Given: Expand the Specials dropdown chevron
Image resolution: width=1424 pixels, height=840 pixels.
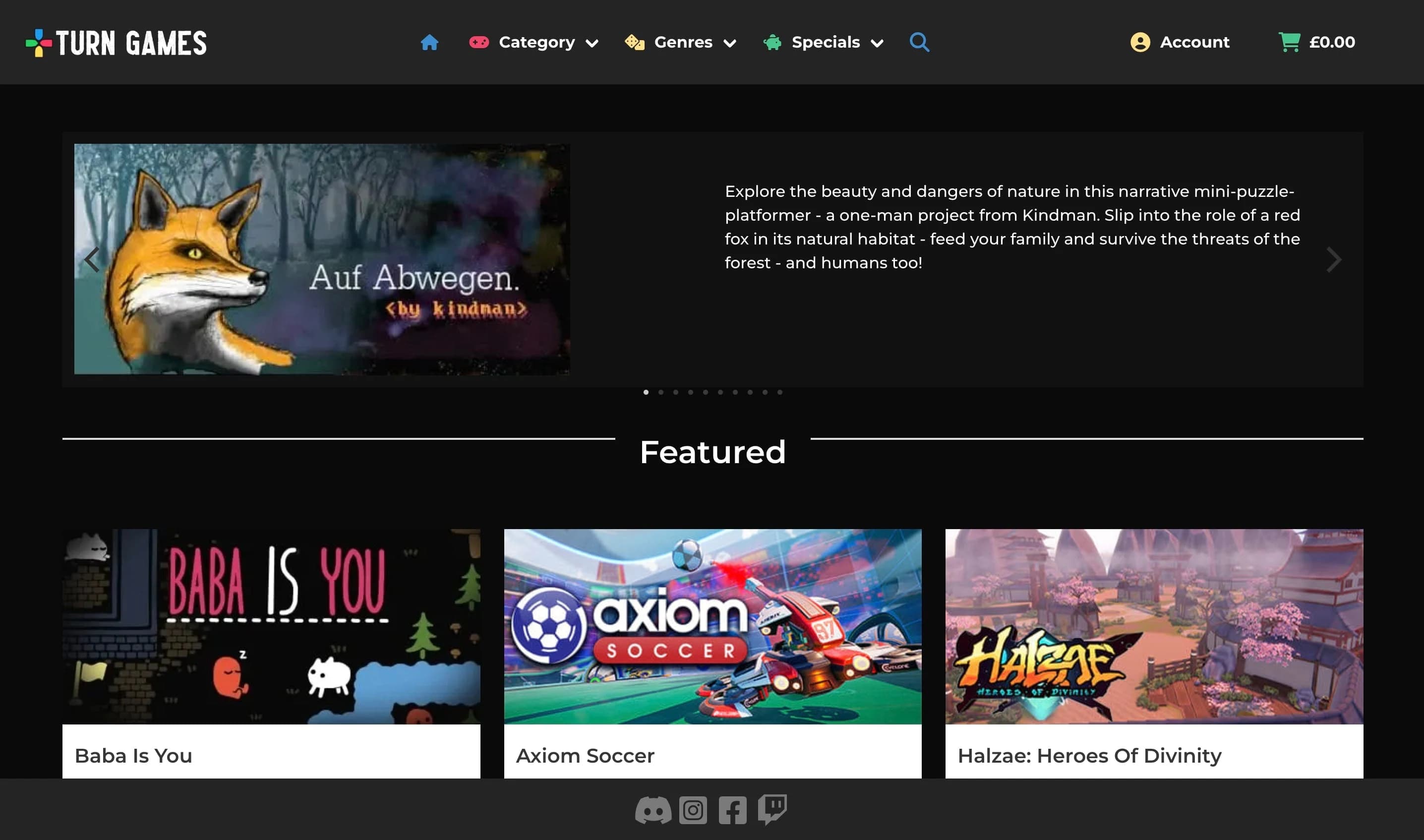Looking at the screenshot, I should pos(877,44).
